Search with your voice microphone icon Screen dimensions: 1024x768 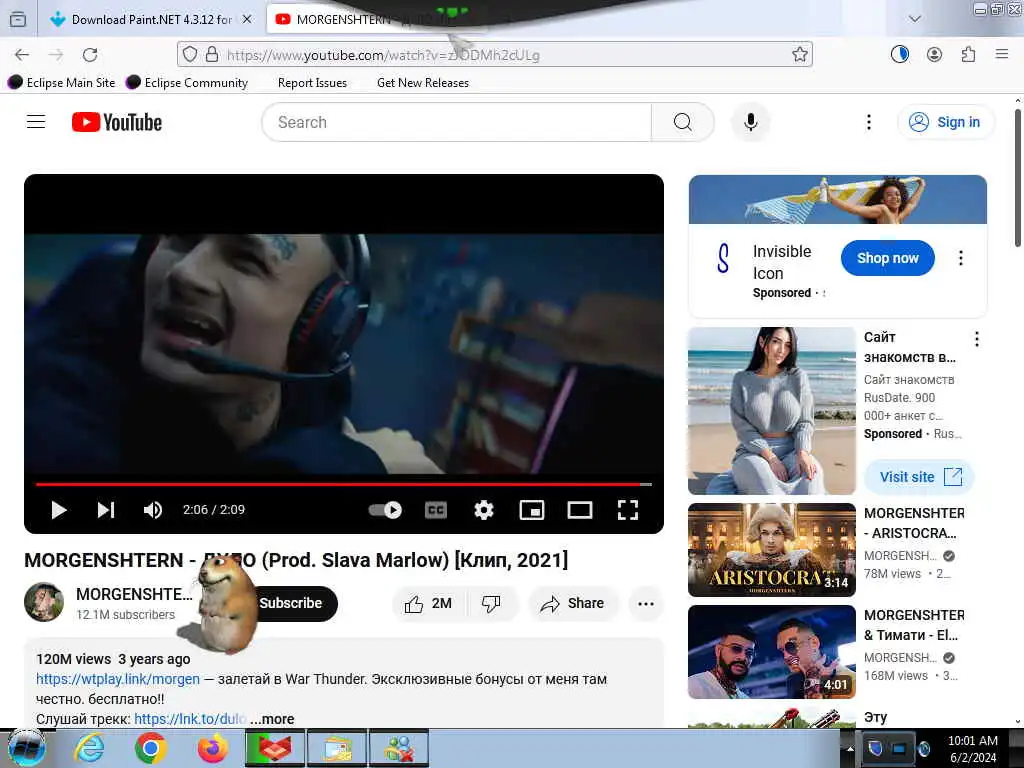[751, 122]
